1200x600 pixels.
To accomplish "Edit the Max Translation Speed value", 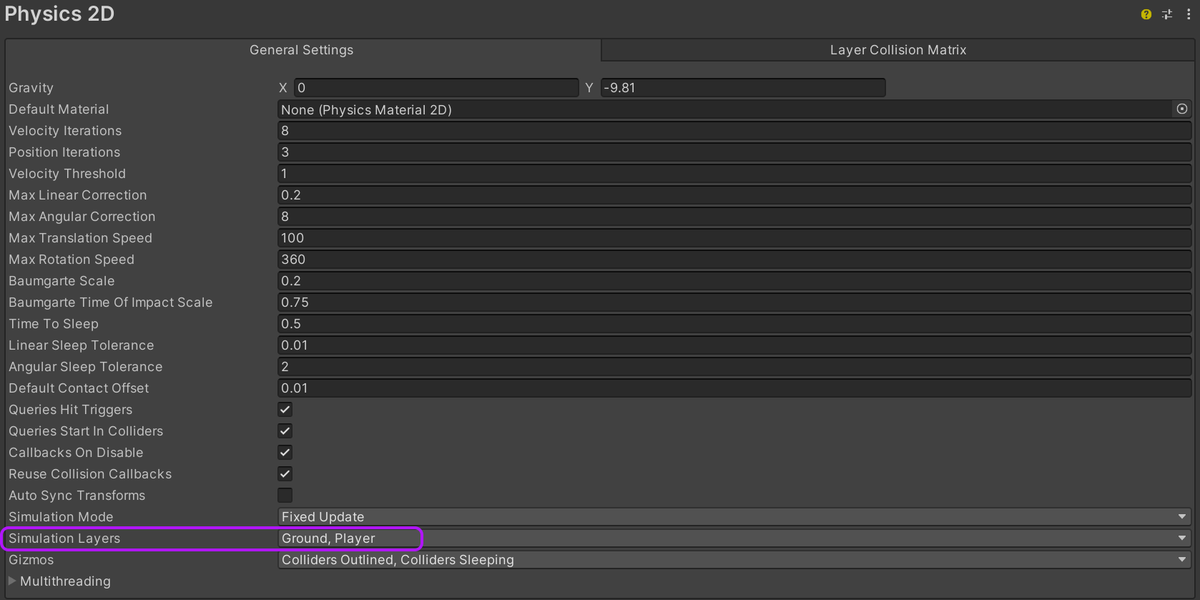I will point(734,238).
